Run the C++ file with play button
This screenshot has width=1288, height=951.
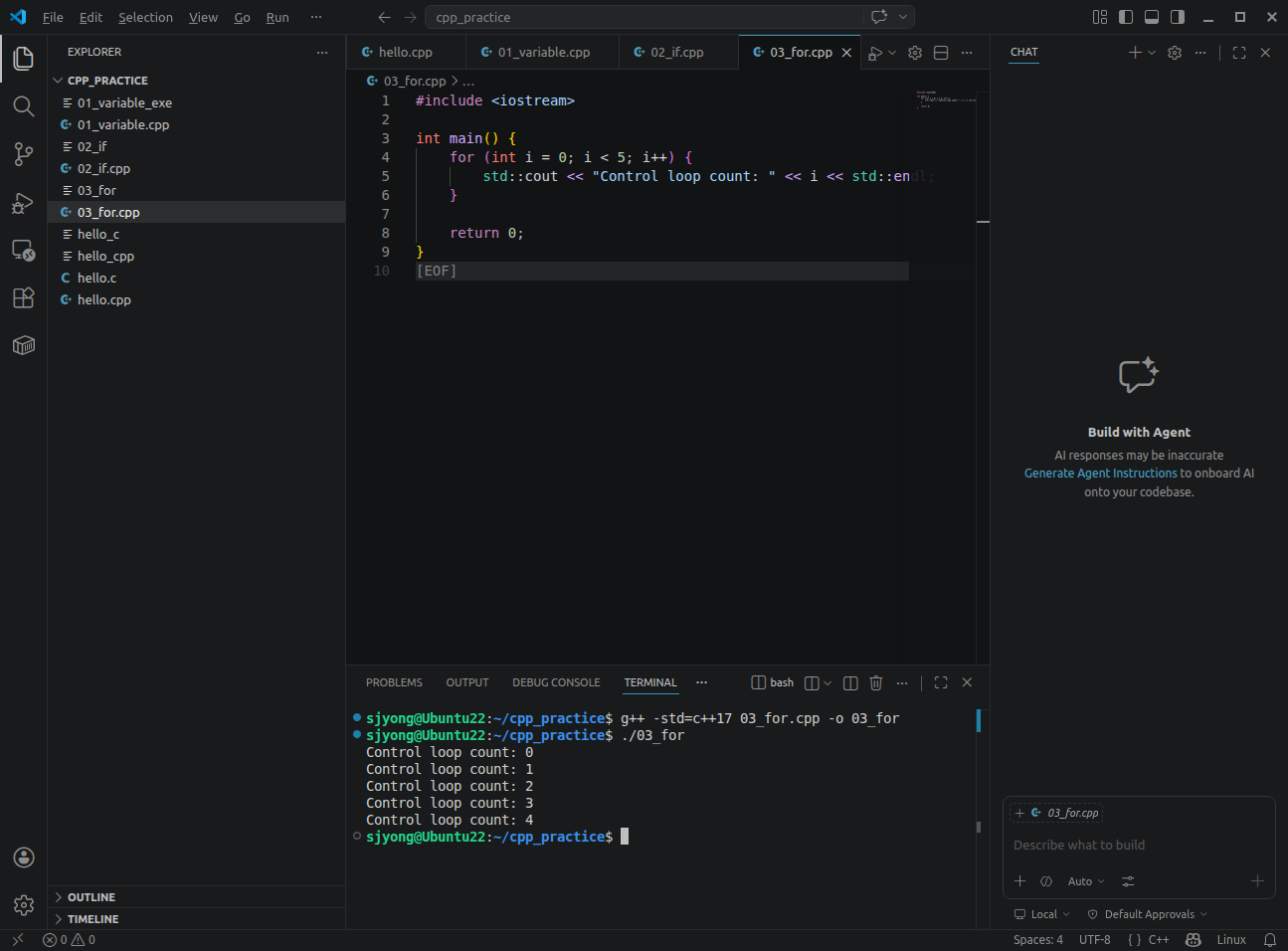click(x=874, y=53)
